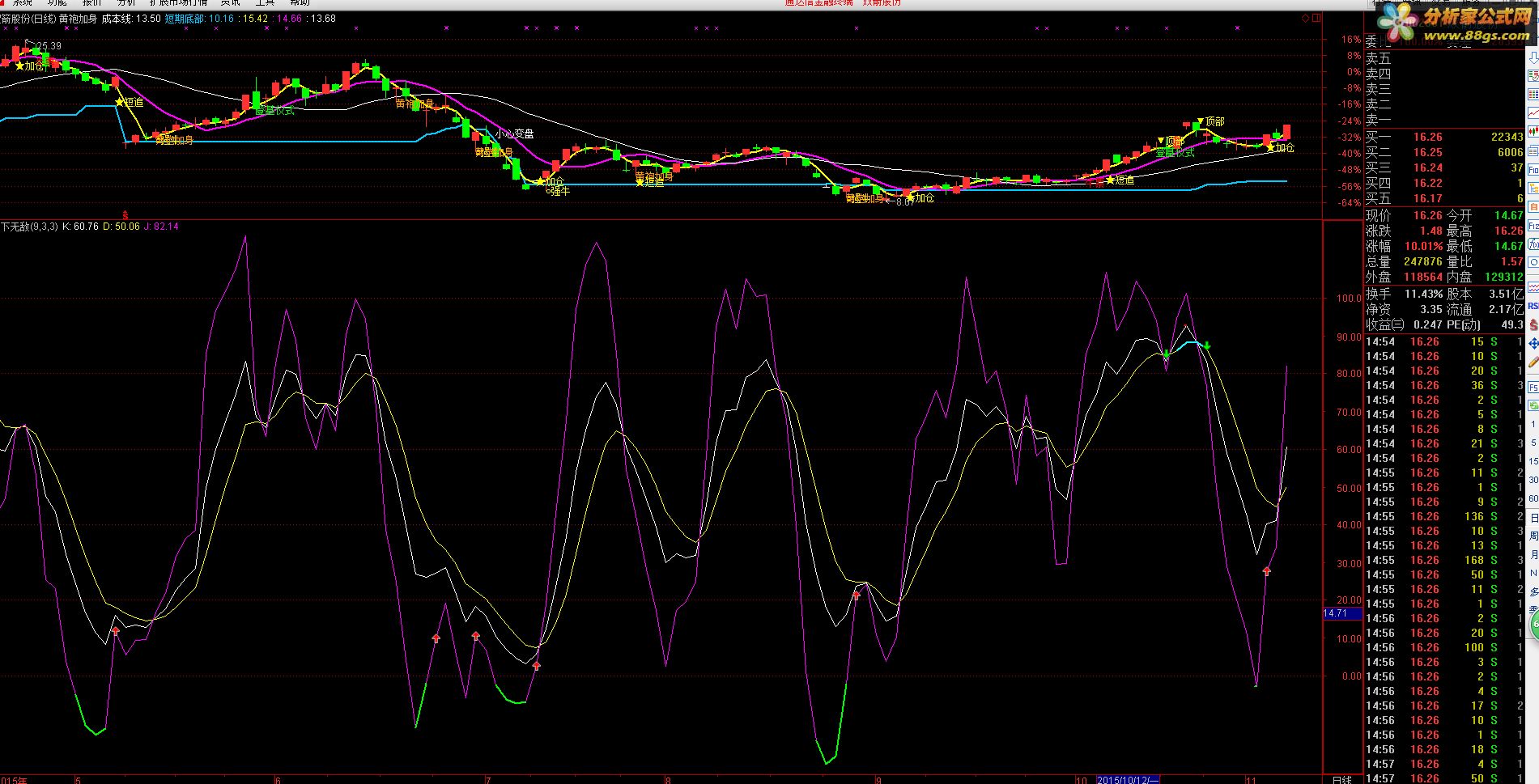Click the 2015/10/12 date marker

click(1128, 780)
